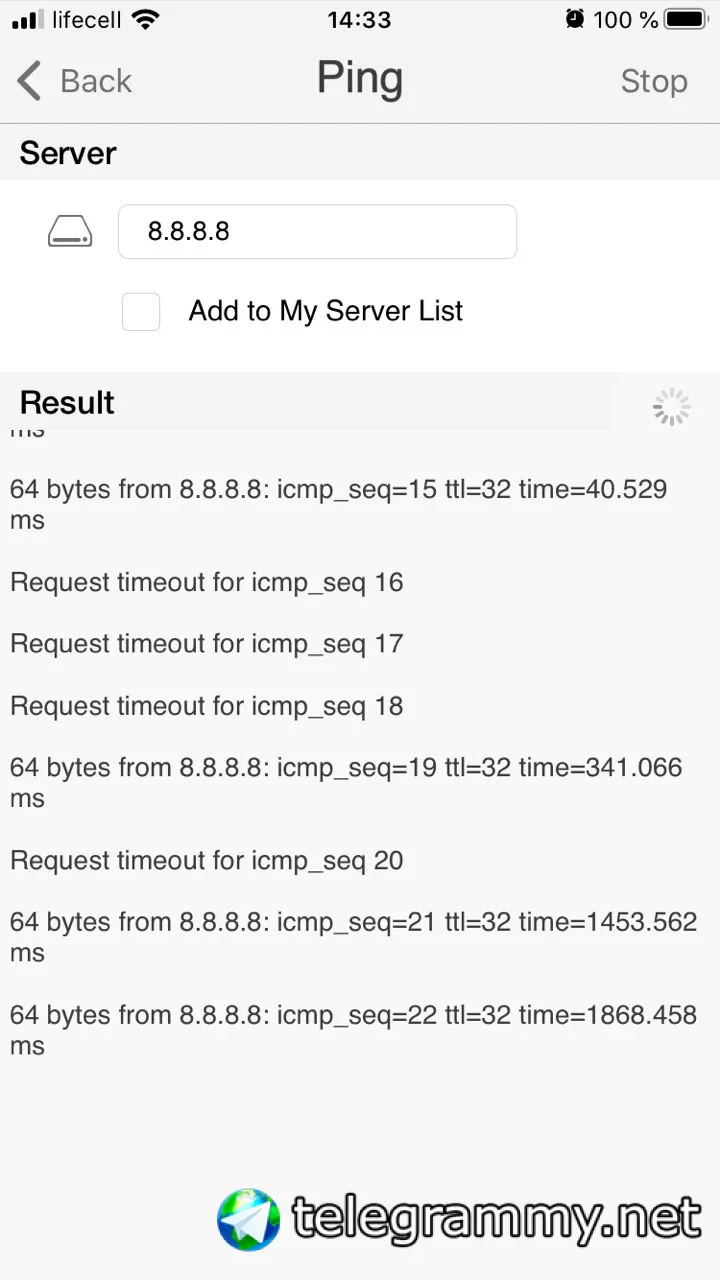
Task: Select the Request timeout icmp_seq 16 line
Action: (x=207, y=582)
